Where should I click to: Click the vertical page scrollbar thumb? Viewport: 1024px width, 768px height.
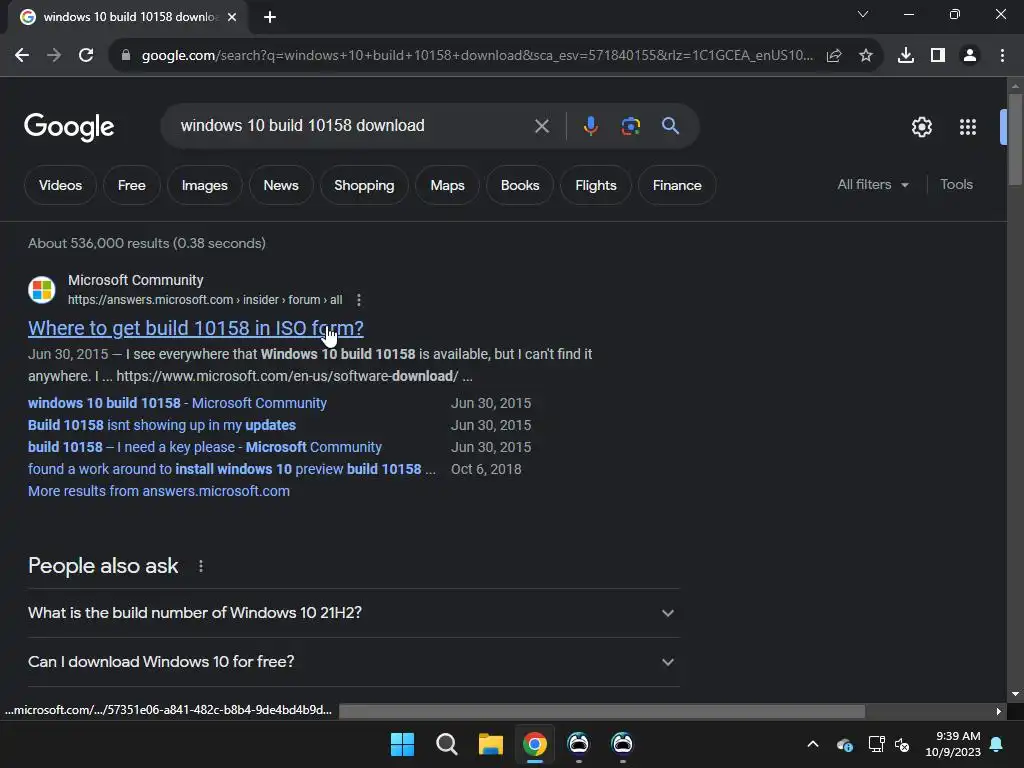pos(1015,140)
